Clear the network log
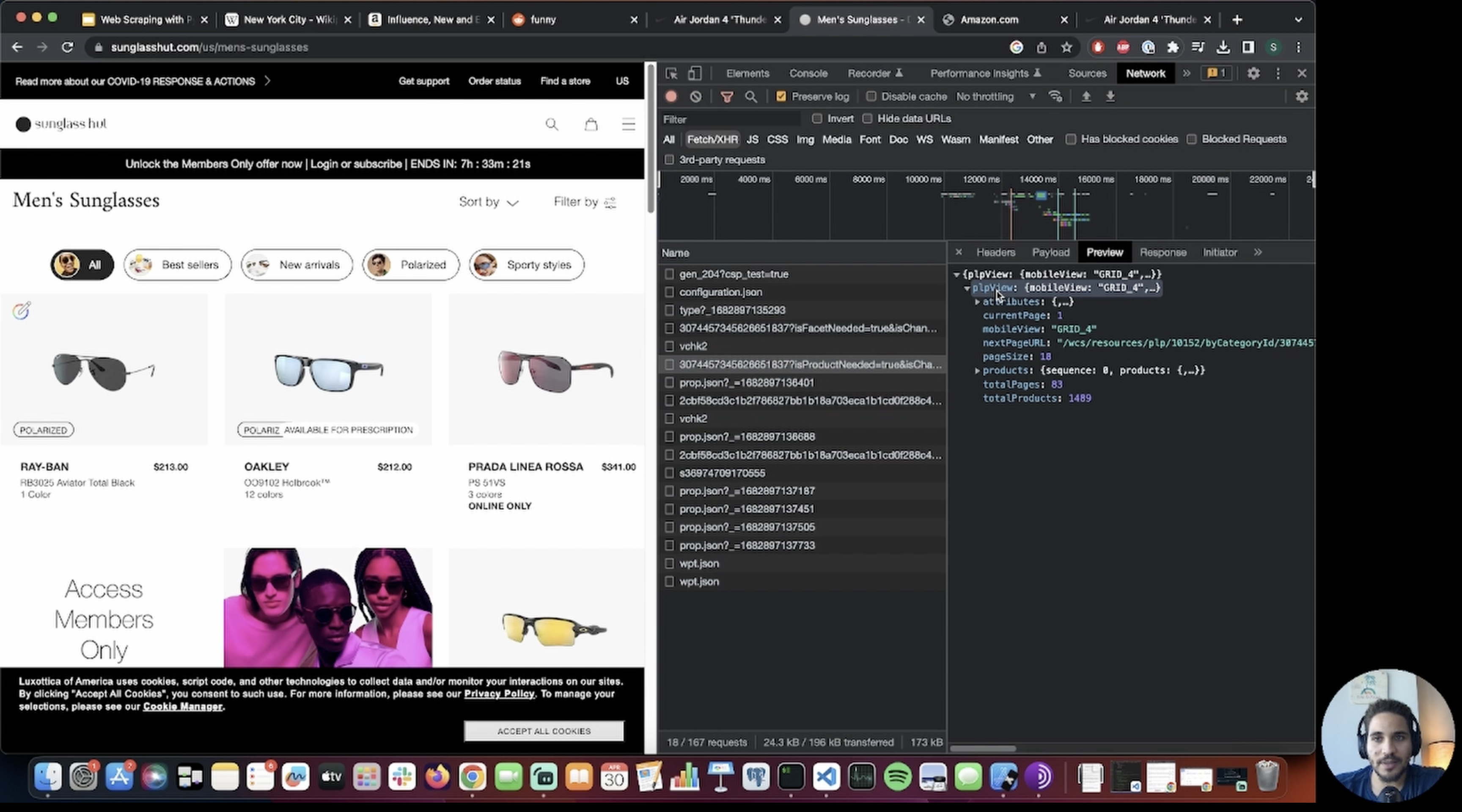The image size is (1462, 812). [x=696, y=96]
